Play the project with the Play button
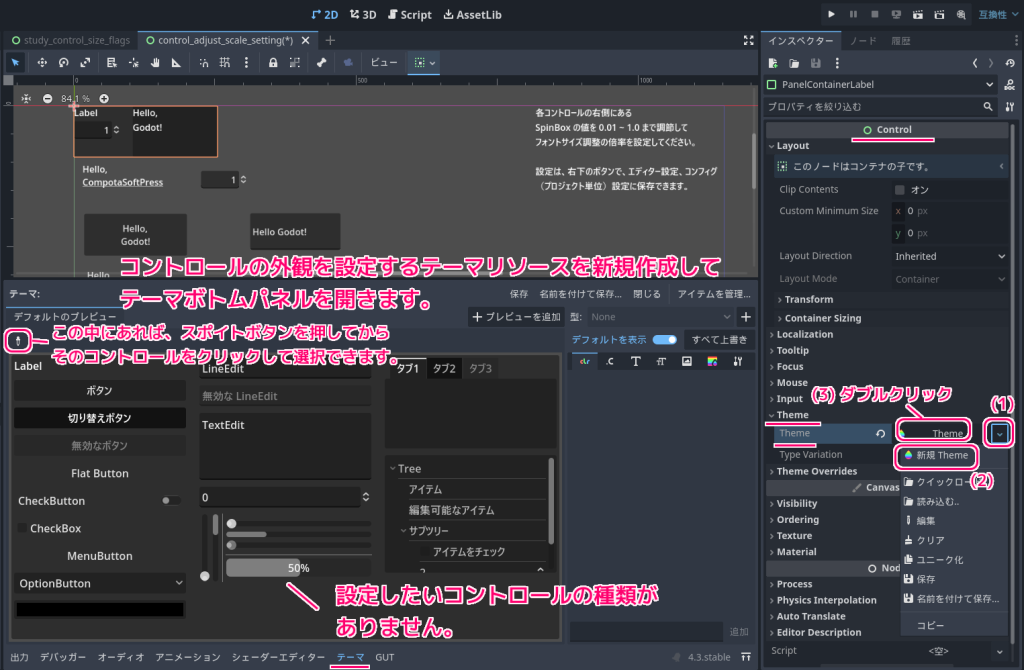 (831, 14)
